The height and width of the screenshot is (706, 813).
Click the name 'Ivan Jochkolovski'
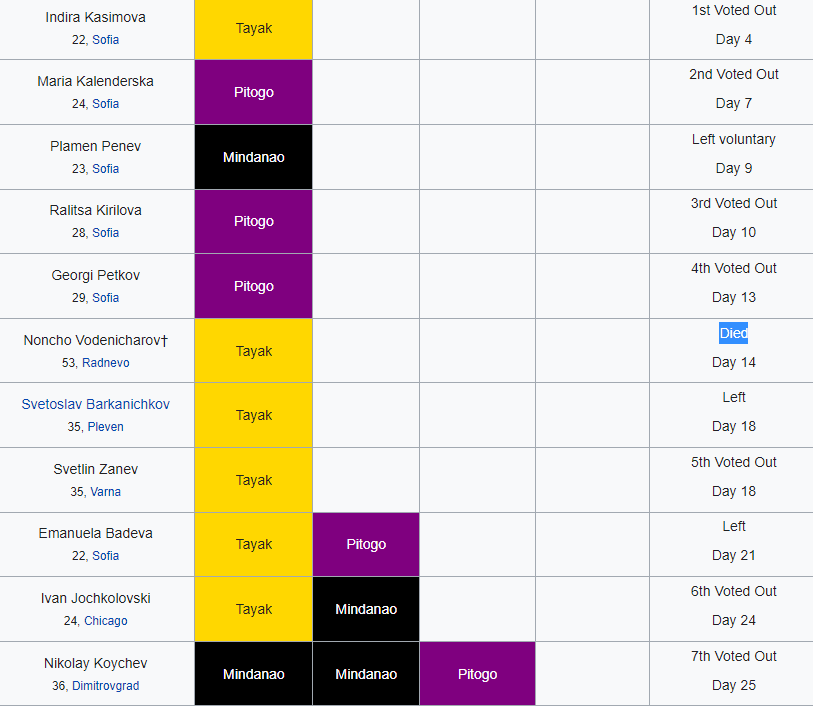pyautogui.click(x=95, y=598)
